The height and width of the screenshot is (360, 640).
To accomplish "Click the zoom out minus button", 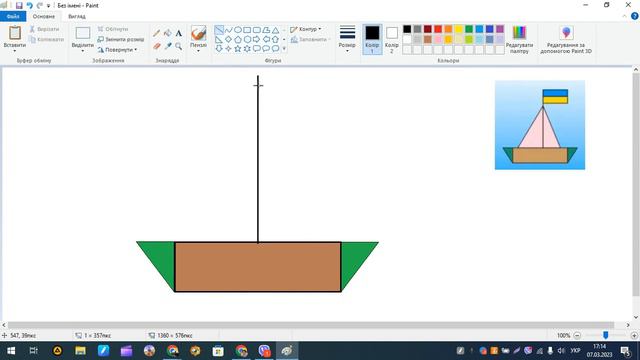I will (x=577, y=336).
